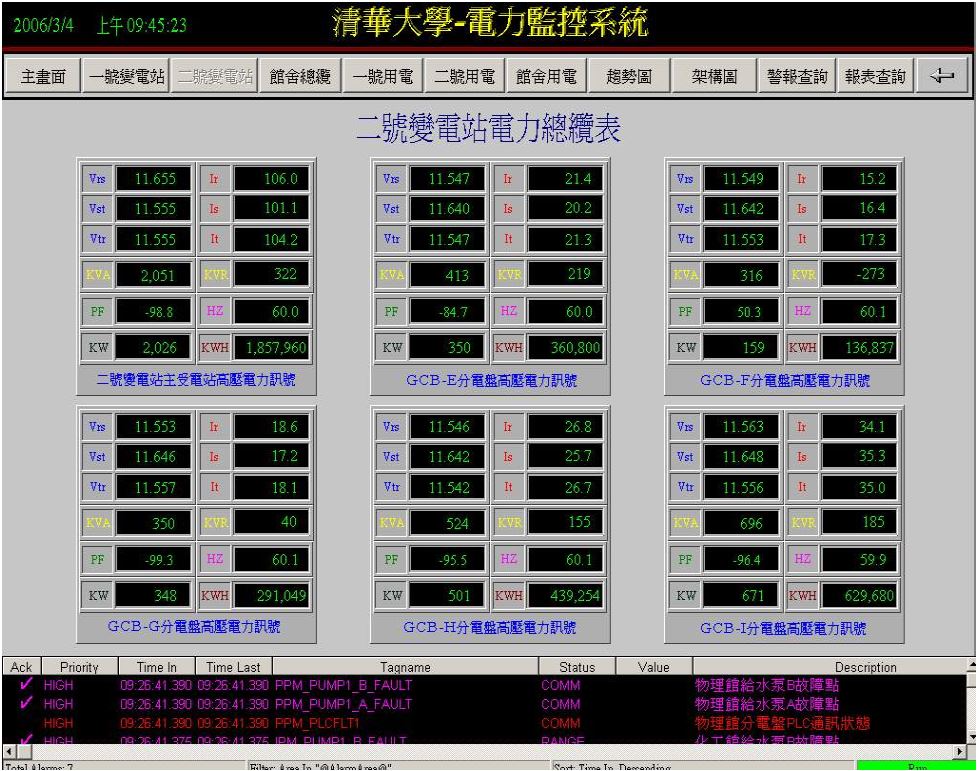
Task: Click the 629,680 KWH reading in GCB-I
Action: 859,595
